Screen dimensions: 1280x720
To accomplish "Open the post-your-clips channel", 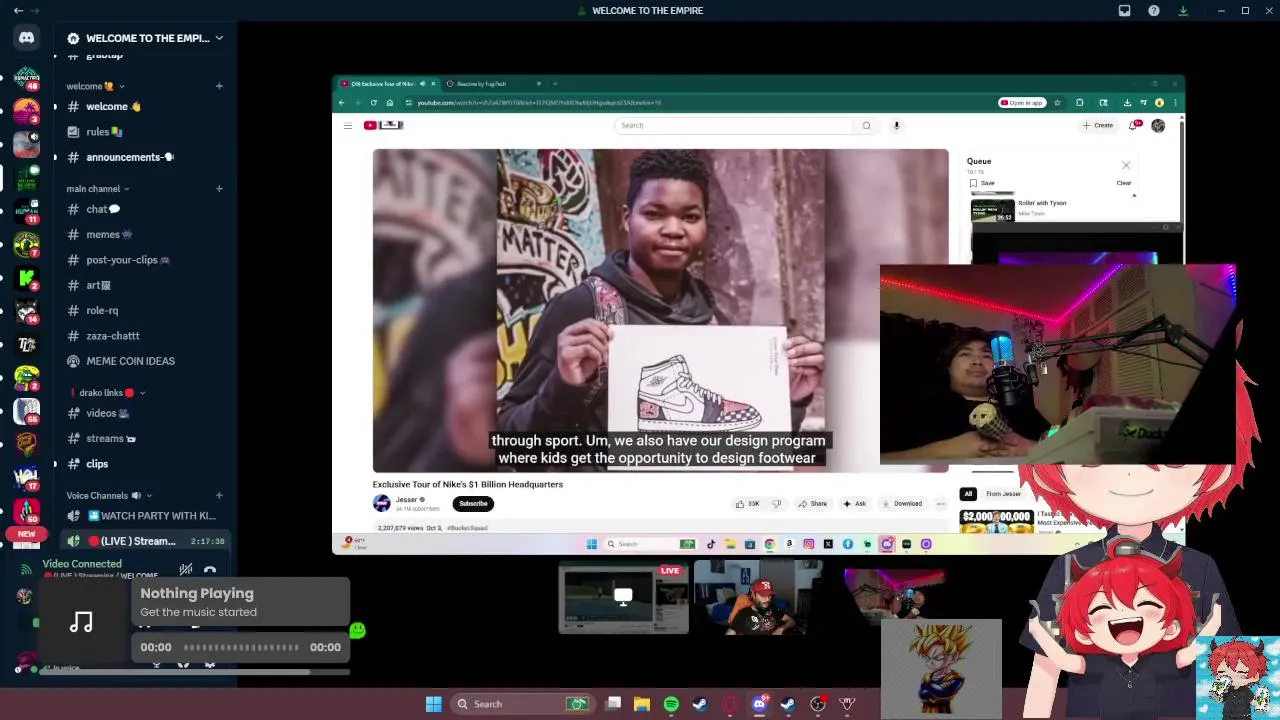I will pos(145,260).
